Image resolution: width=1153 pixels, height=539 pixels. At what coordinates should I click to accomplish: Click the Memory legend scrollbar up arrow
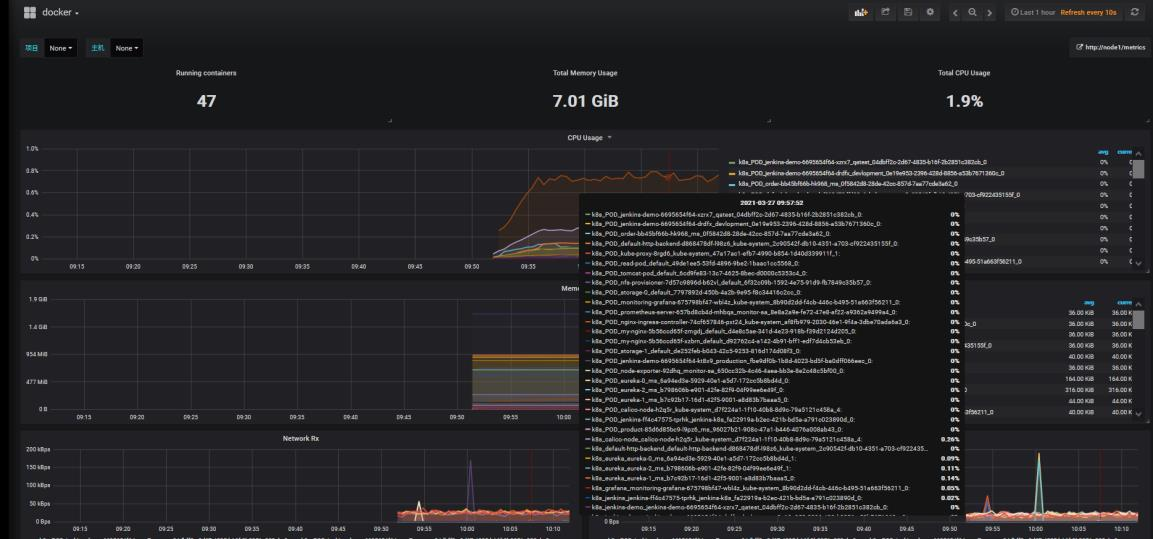click(1138, 304)
